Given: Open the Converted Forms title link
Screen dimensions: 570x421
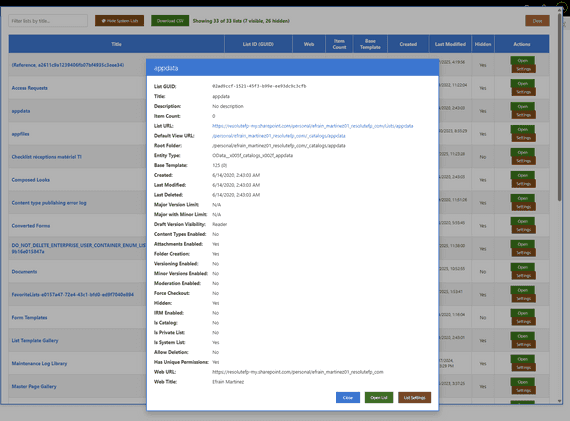Looking at the screenshot, I should tap(31, 226).
